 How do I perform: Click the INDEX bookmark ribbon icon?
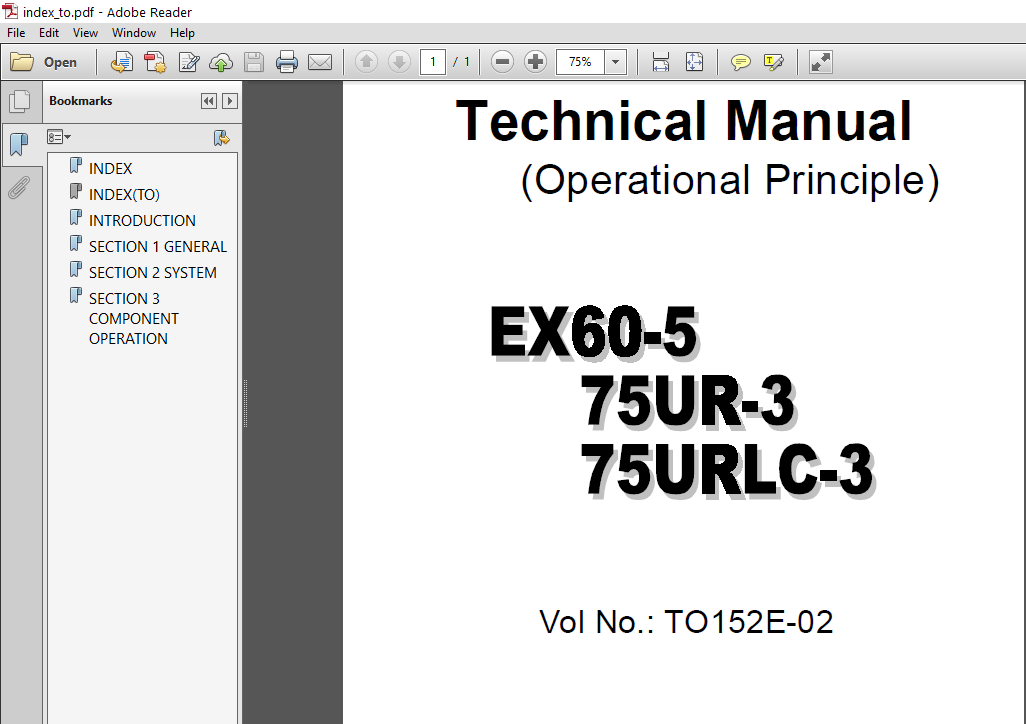[x=76, y=166]
